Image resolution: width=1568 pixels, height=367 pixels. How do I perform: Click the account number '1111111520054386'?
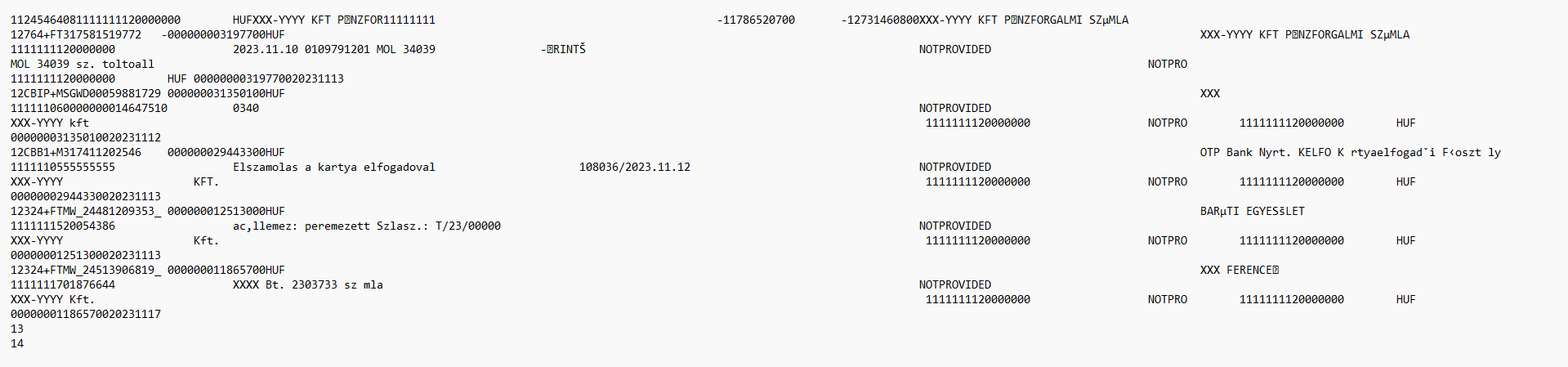pyautogui.click(x=63, y=226)
